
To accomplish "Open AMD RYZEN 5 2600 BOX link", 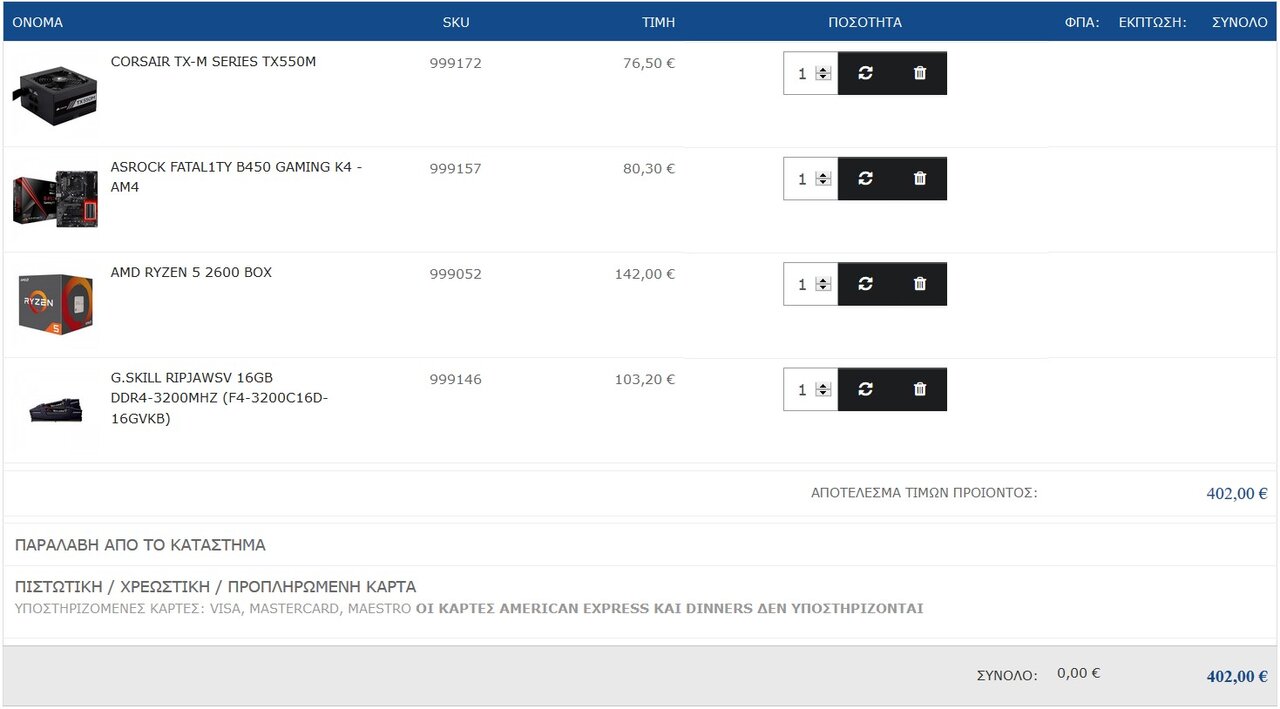I will click(x=191, y=272).
